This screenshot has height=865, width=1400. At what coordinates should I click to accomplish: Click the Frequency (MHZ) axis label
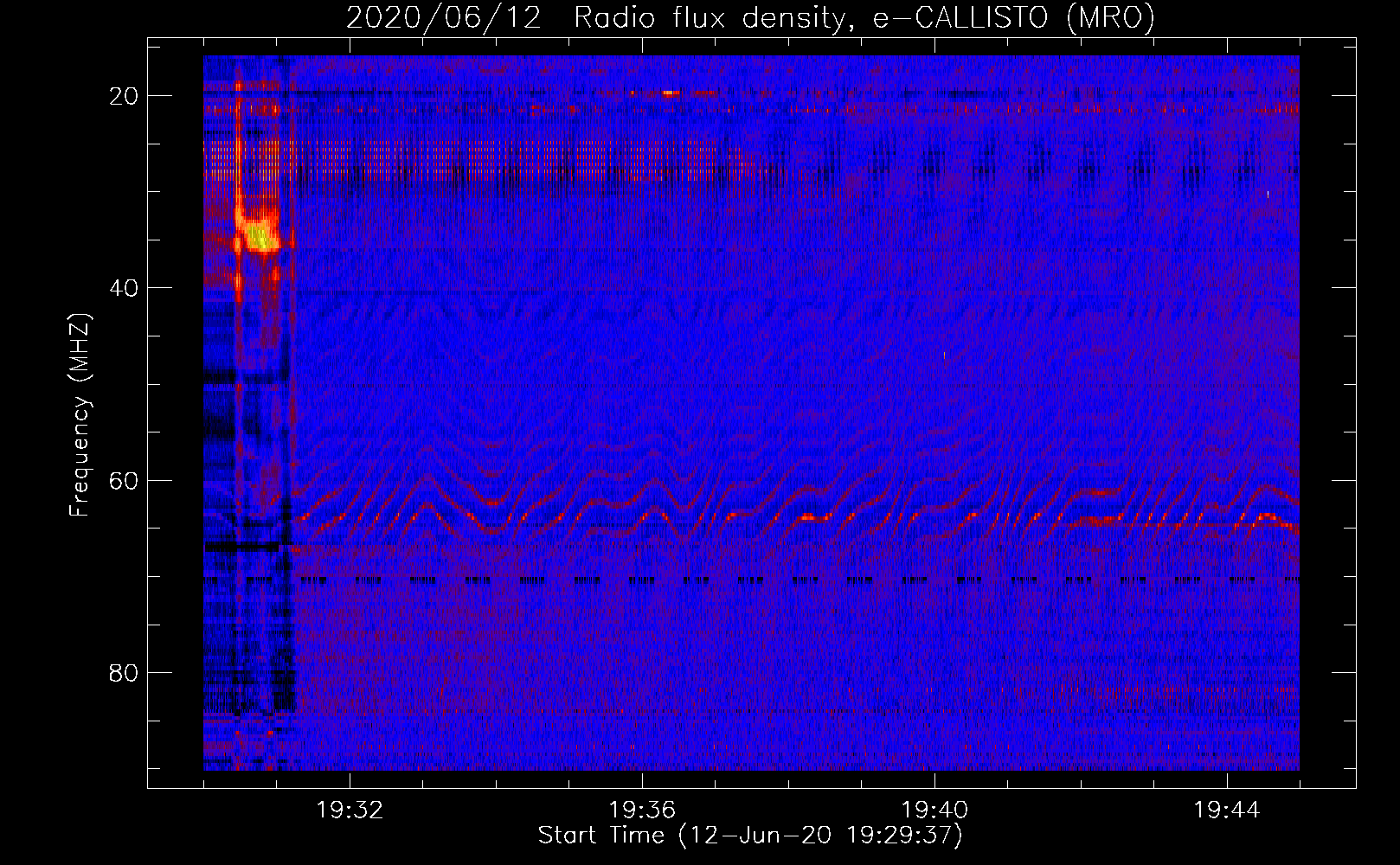tap(80, 415)
